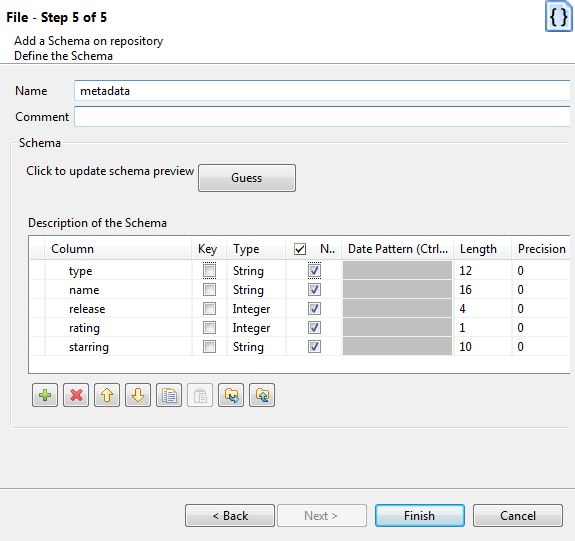Viewport: 575px width, 541px height.
Task: Move selected column up with arrow icon
Action: [107, 395]
